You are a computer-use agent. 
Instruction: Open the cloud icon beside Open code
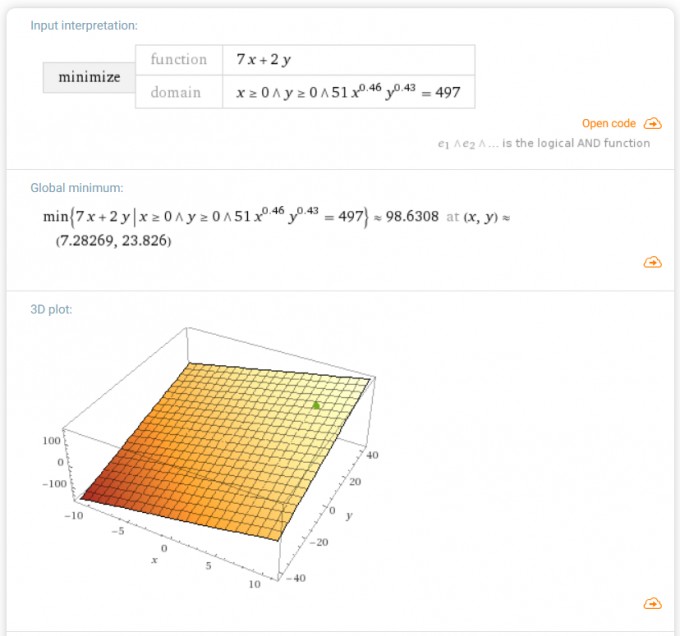[x=653, y=124]
